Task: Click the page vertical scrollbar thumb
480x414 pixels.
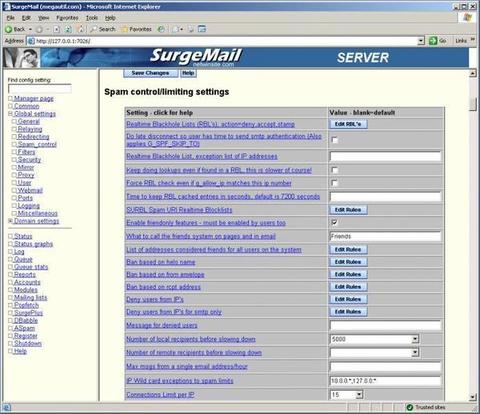Action: click(473, 104)
